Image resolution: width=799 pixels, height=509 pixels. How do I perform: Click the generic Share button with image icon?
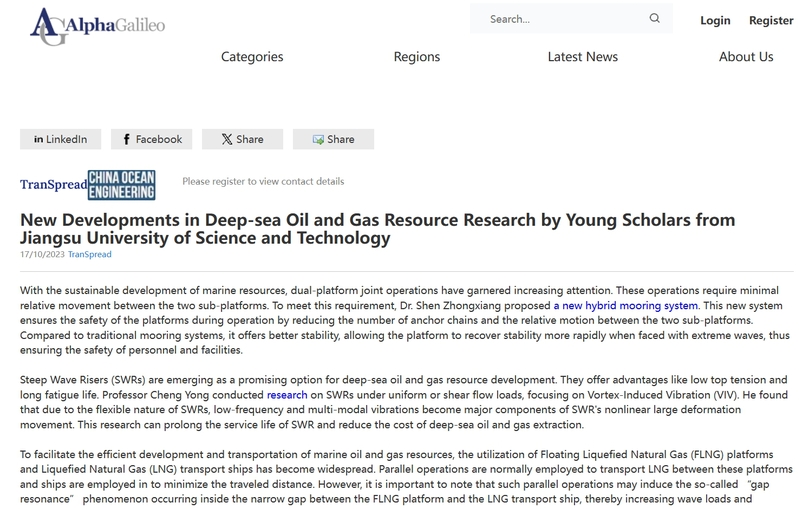point(333,139)
